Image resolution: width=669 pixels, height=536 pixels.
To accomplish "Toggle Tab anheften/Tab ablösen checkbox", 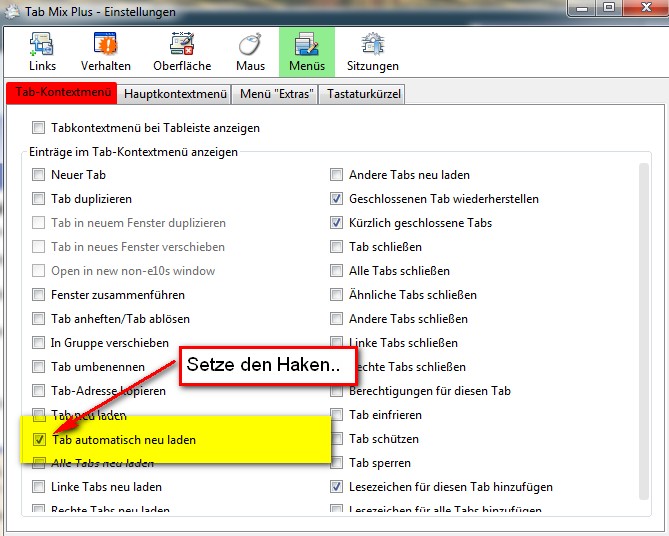I will click(38, 318).
